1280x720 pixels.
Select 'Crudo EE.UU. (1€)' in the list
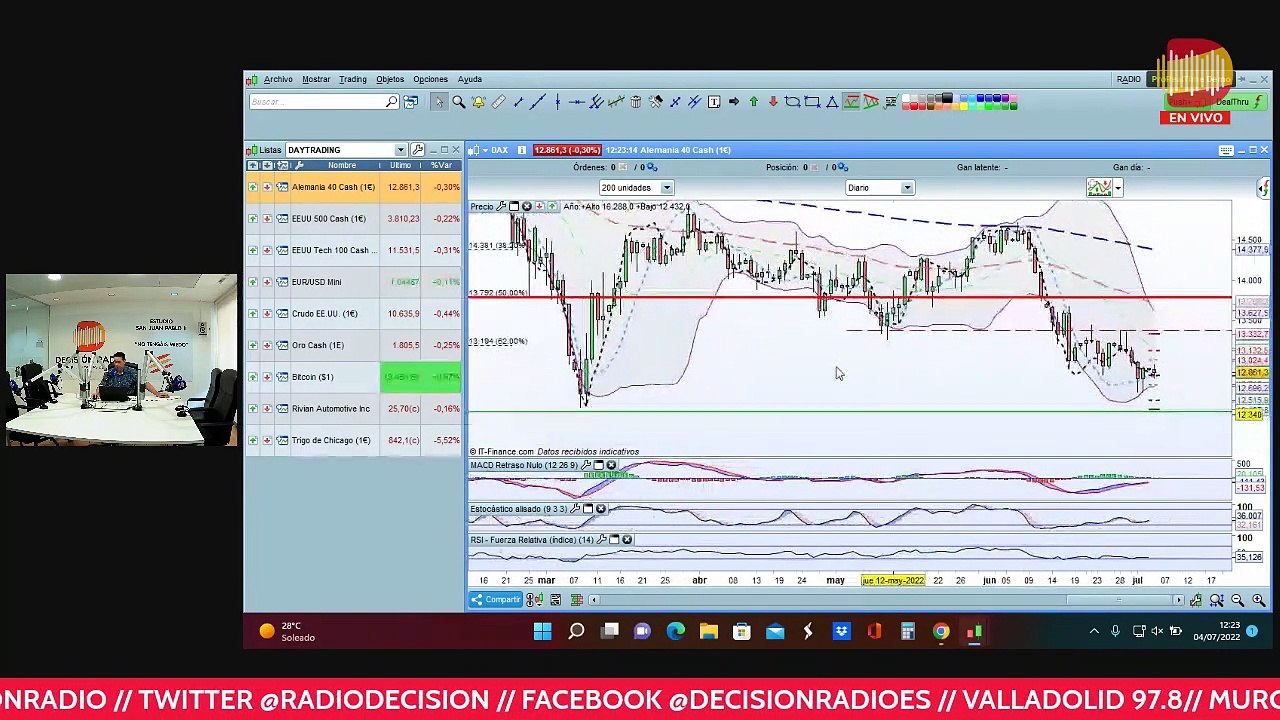[324, 314]
